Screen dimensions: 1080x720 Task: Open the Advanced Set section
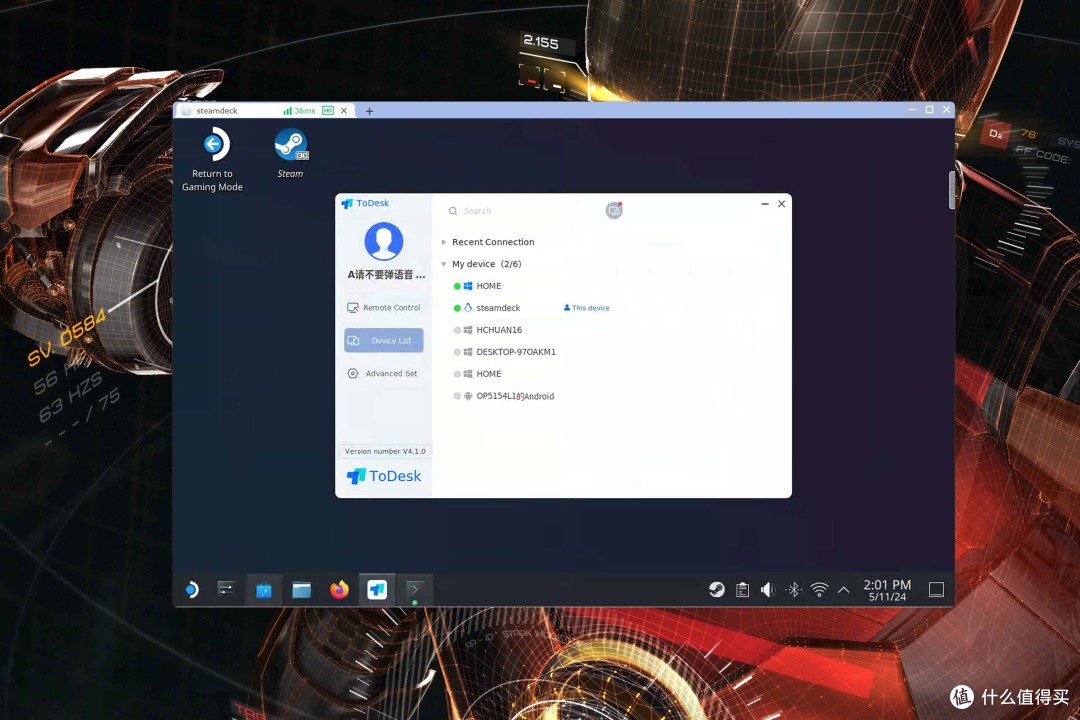point(384,373)
